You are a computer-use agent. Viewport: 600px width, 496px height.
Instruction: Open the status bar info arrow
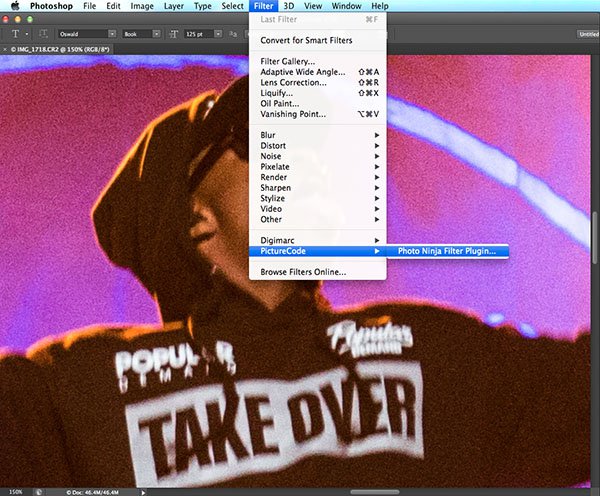[x=143, y=493]
